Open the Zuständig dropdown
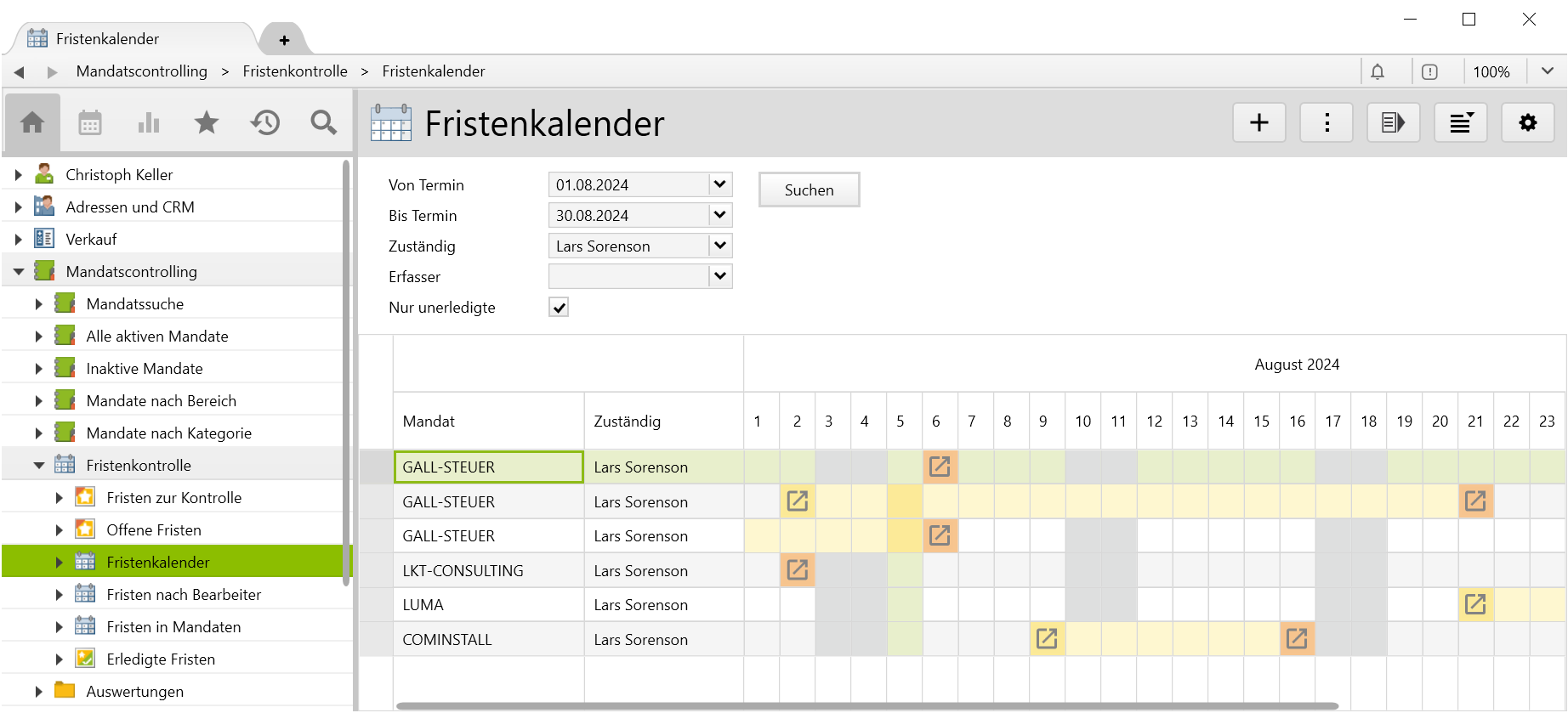The height and width of the screenshot is (713, 1568). pyautogui.click(x=719, y=246)
